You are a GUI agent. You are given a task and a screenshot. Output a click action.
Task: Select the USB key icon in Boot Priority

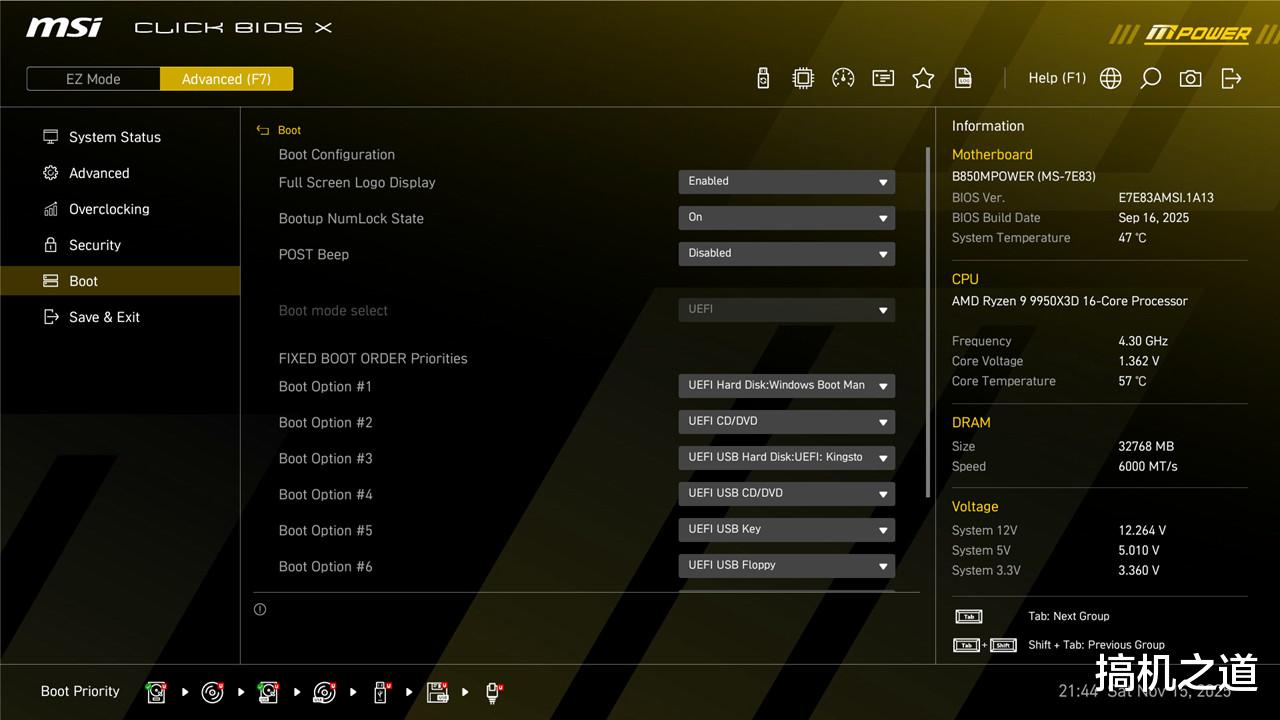tap(381, 691)
